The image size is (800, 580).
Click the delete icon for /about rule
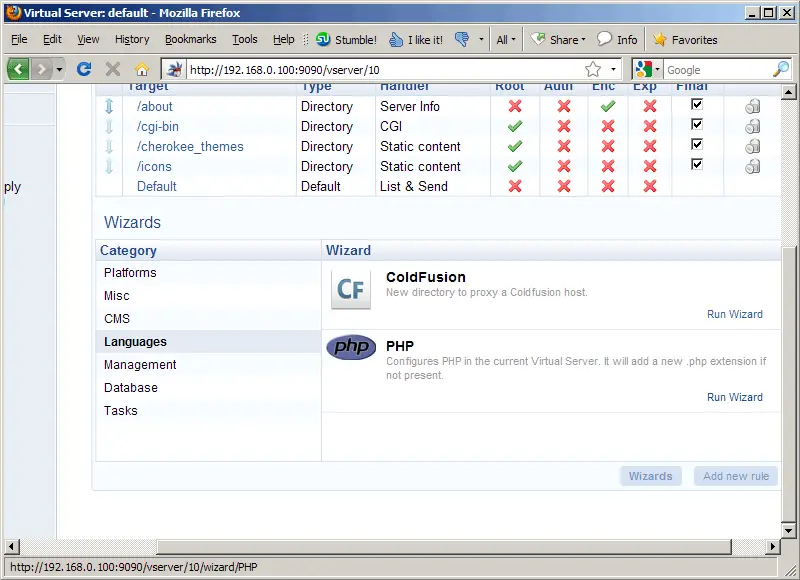pyautogui.click(x=753, y=107)
